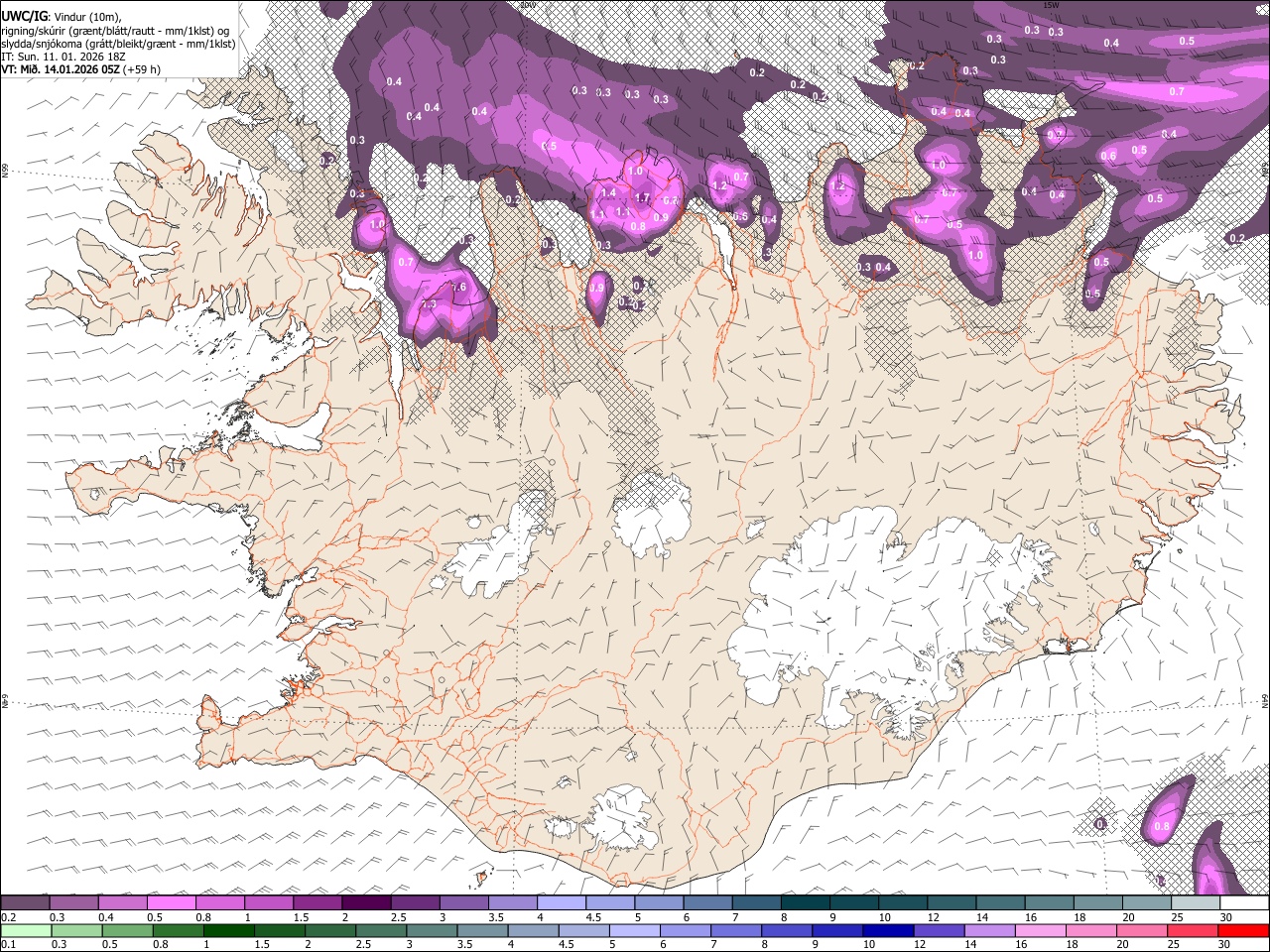
Task: Click the 'UWC/IG' title text
Action: coord(24,16)
